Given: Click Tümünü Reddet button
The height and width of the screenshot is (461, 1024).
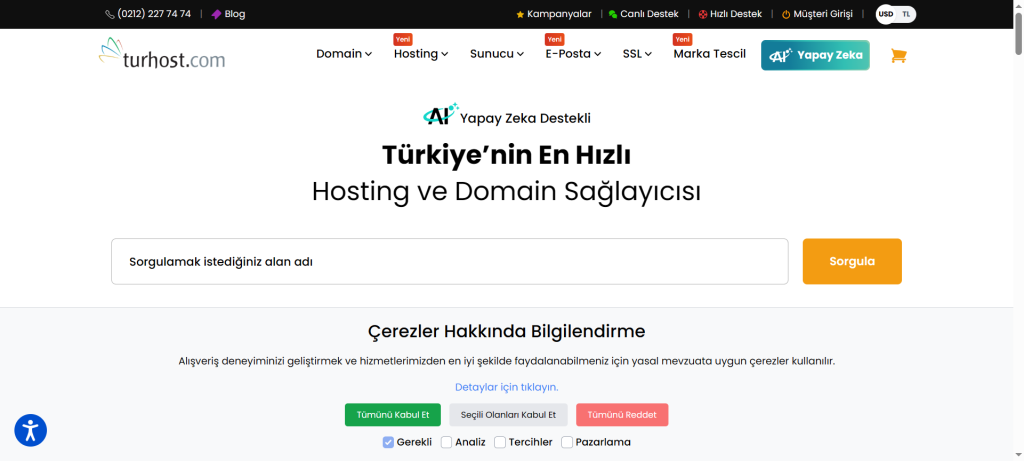Looking at the screenshot, I should click(622, 415).
